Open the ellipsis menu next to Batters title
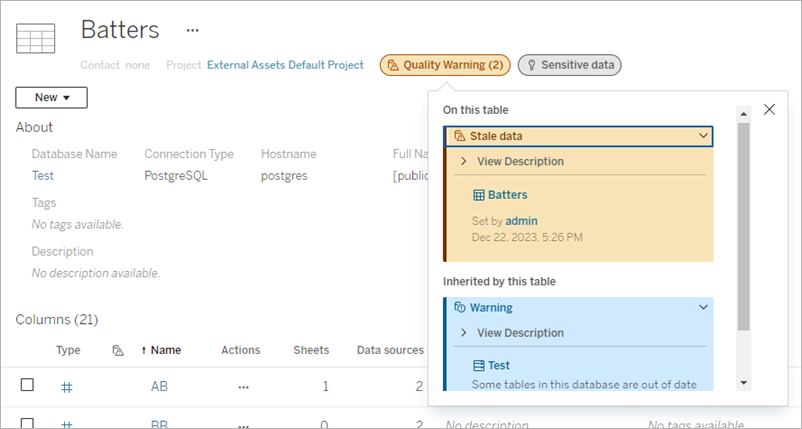Screen dimensions: 802x429 tap(193, 31)
